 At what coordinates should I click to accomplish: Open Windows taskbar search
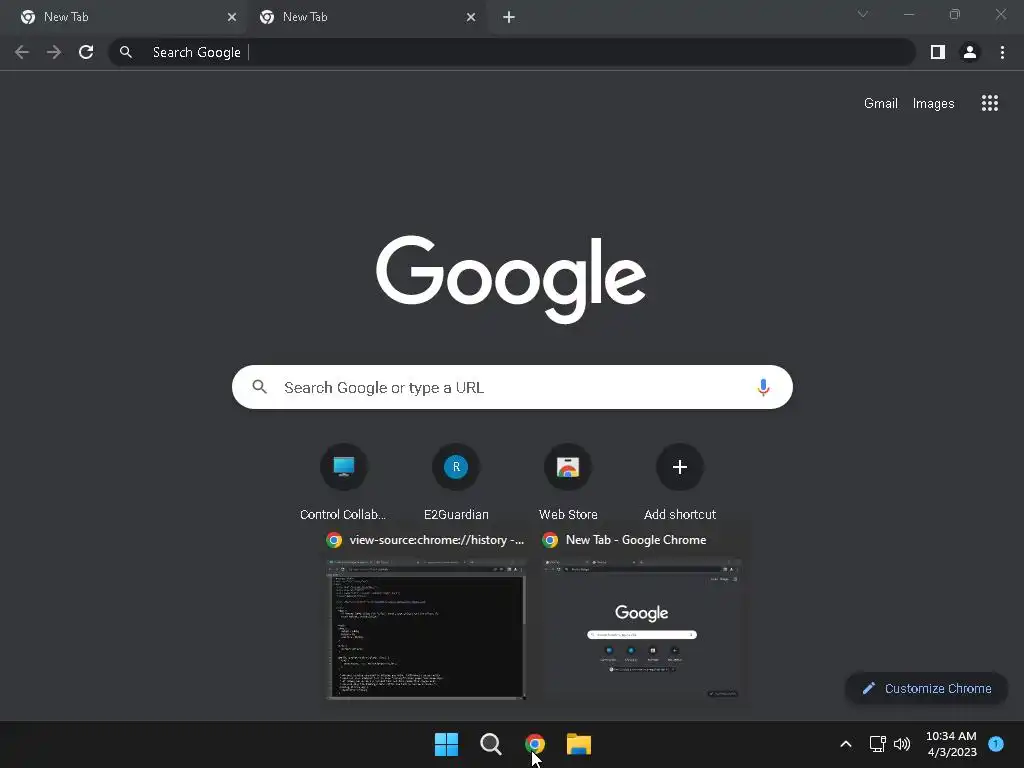point(490,744)
